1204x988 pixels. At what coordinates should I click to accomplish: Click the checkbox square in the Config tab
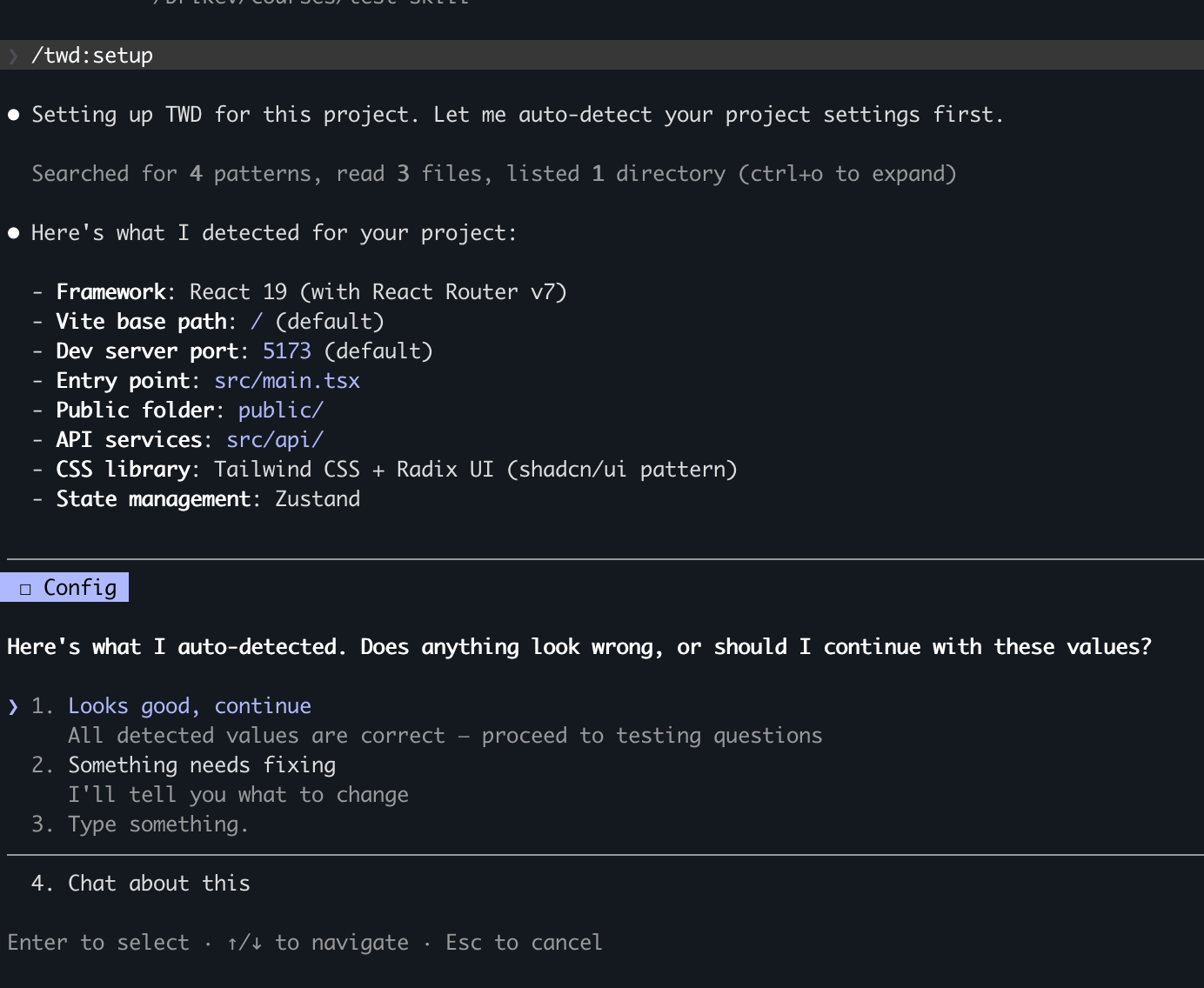(x=26, y=589)
